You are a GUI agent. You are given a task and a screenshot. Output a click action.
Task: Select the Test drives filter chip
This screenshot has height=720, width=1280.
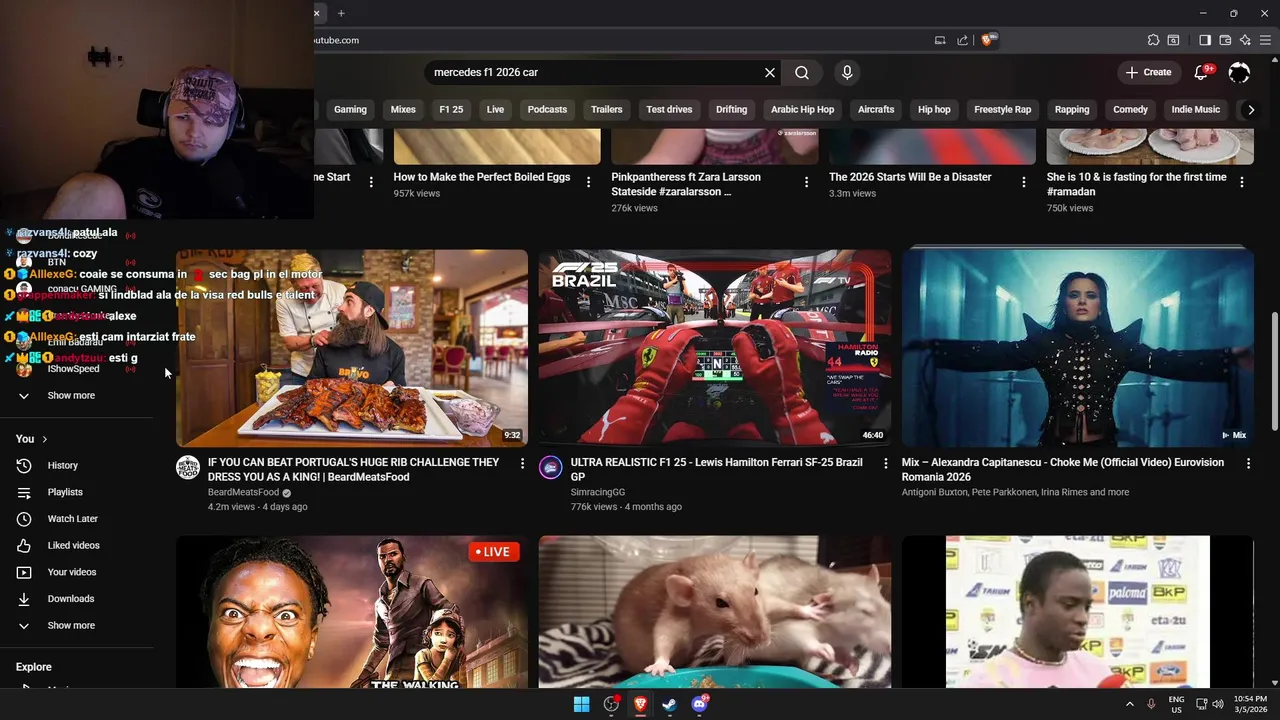pyautogui.click(x=669, y=109)
